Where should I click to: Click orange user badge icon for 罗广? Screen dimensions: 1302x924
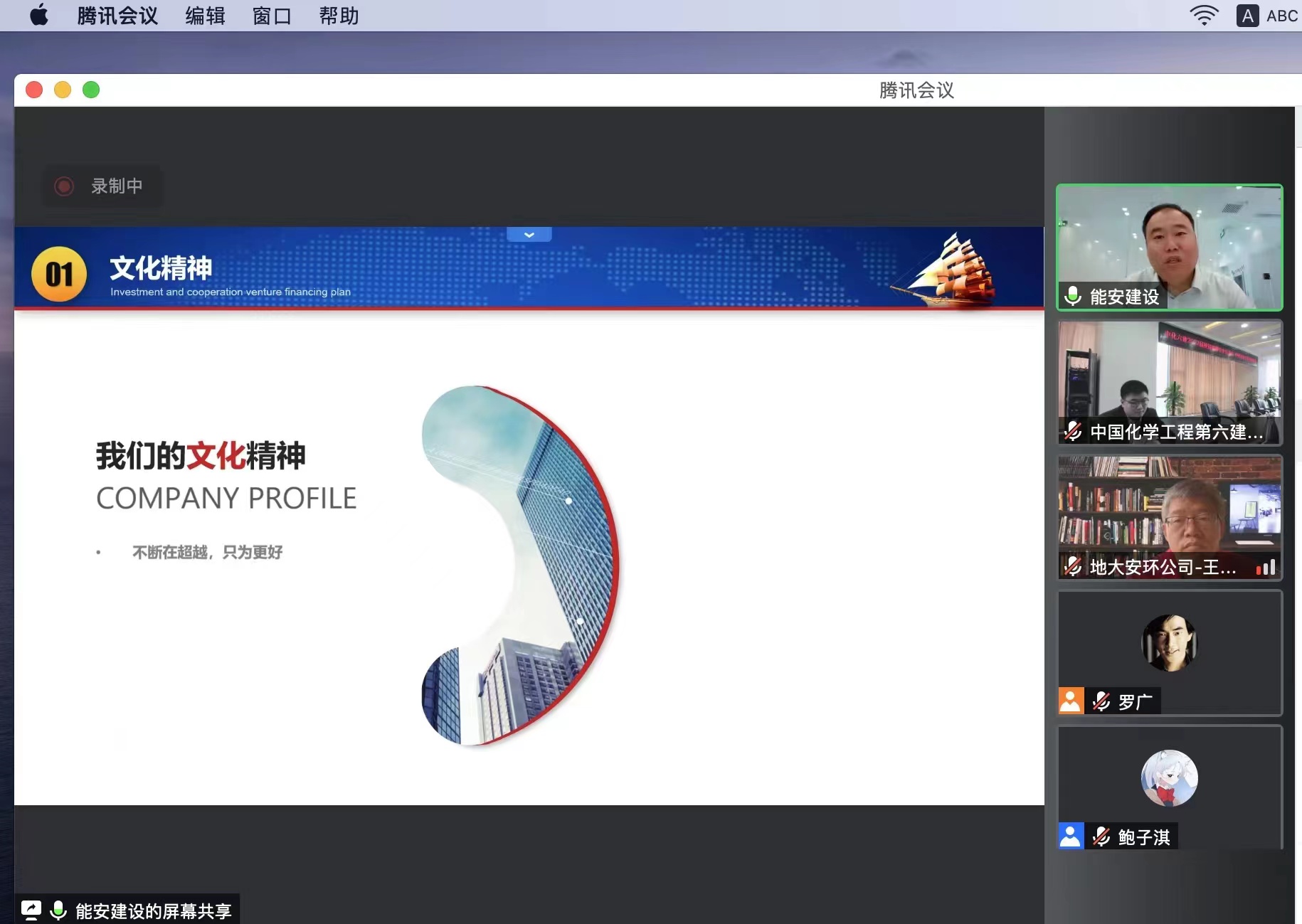click(1071, 701)
